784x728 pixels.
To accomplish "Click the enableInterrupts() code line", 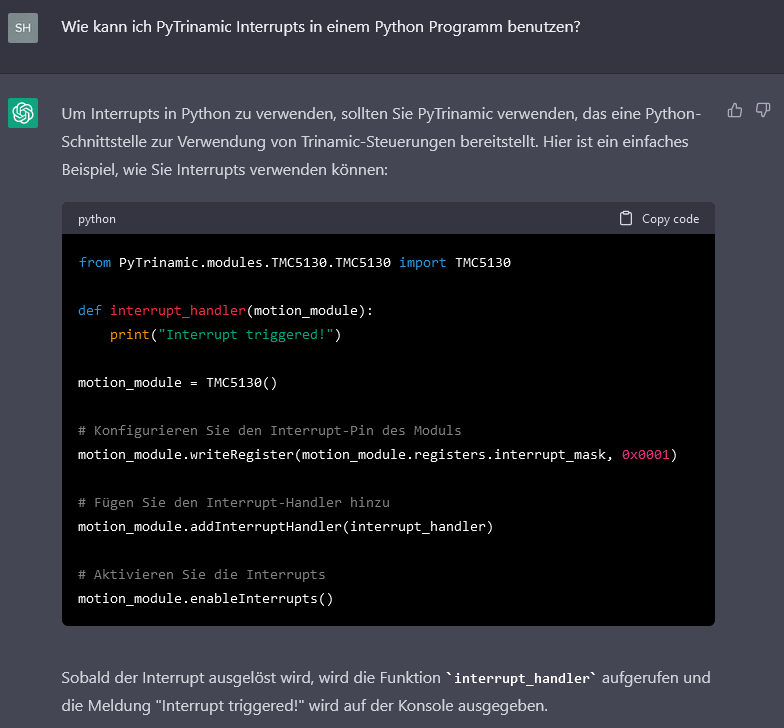I will tap(205, 599).
